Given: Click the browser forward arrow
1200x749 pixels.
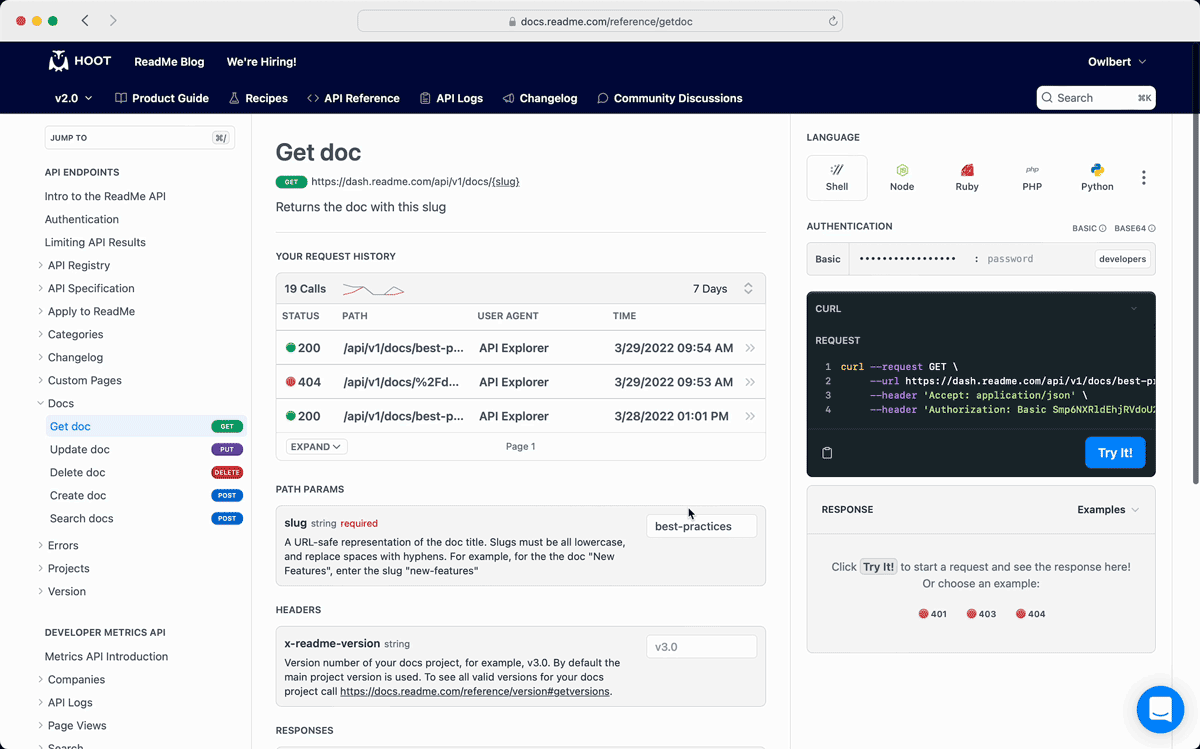Looking at the screenshot, I should (113, 20).
